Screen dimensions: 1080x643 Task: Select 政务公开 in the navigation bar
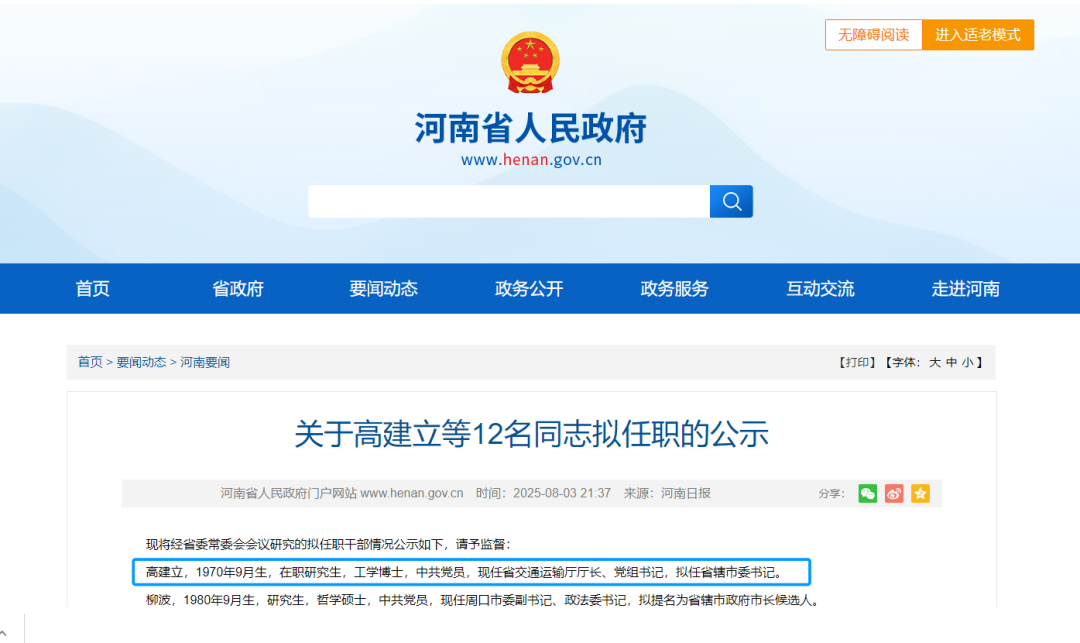coord(529,289)
